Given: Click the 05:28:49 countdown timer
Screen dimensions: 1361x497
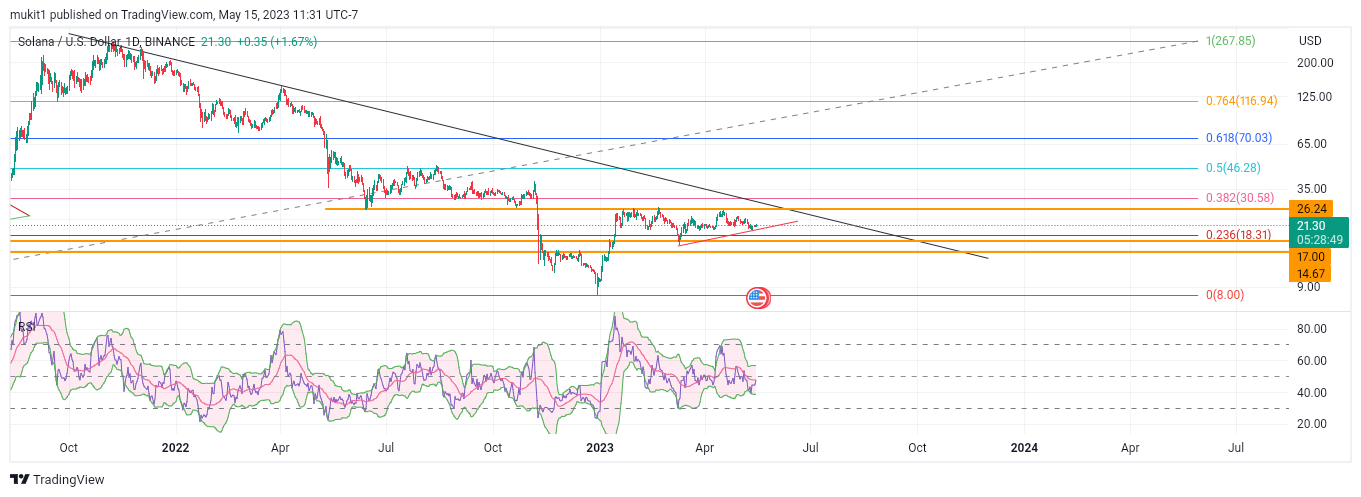Looking at the screenshot, I should [1320, 241].
